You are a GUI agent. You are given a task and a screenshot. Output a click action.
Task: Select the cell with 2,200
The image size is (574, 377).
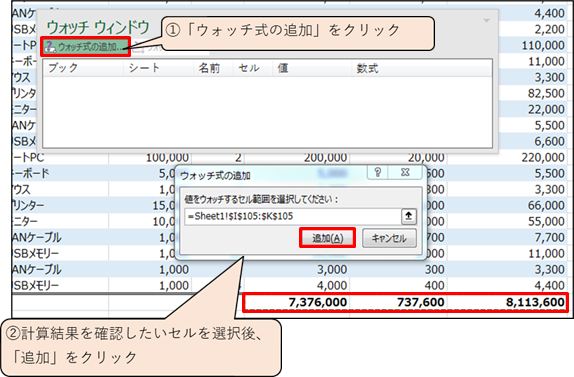pyautogui.click(x=533, y=29)
